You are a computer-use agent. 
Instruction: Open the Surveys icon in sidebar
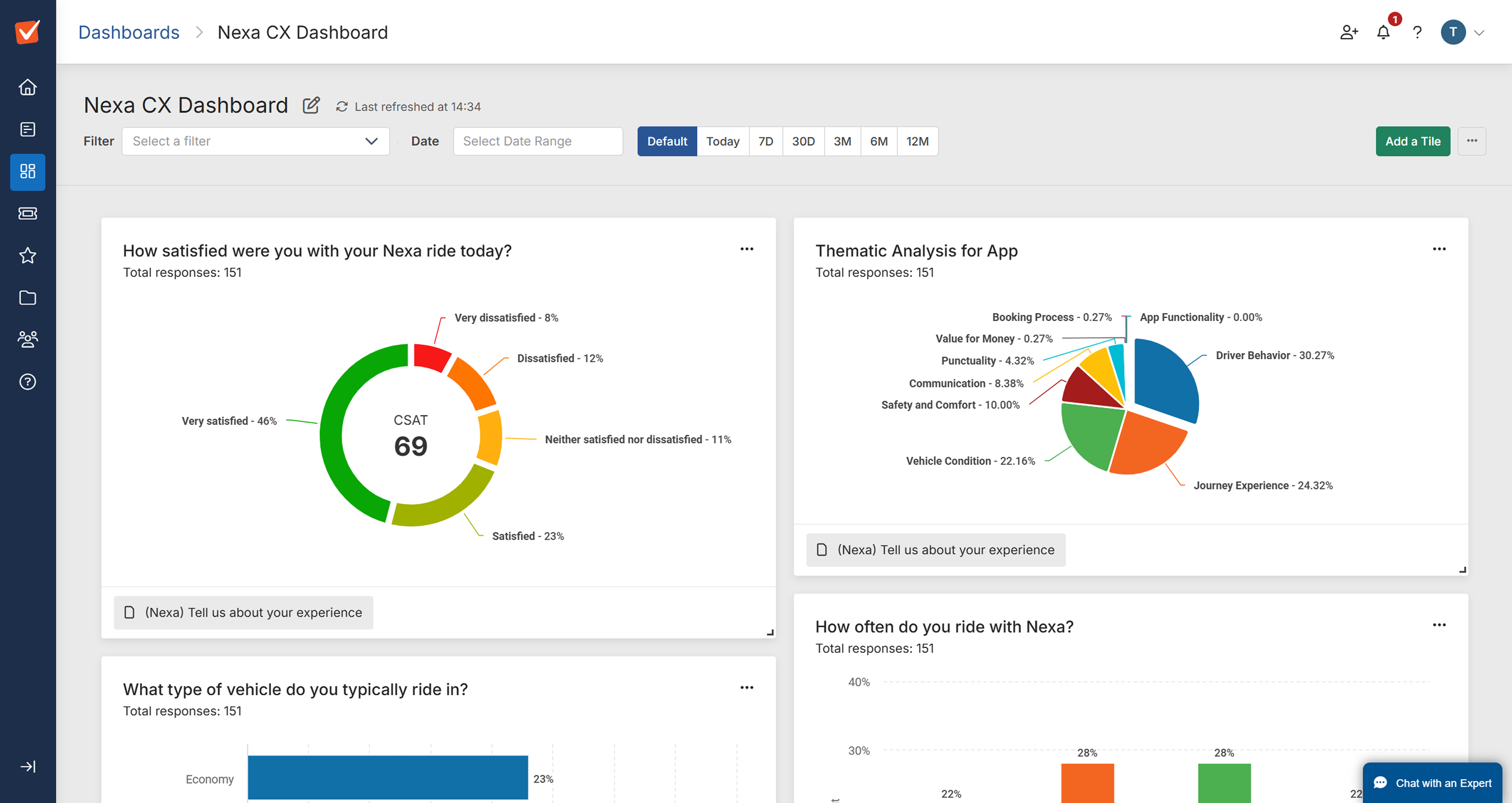pos(27,129)
